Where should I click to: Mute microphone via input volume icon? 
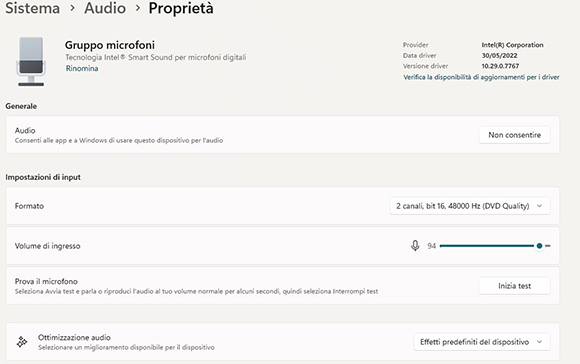[x=415, y=246]
